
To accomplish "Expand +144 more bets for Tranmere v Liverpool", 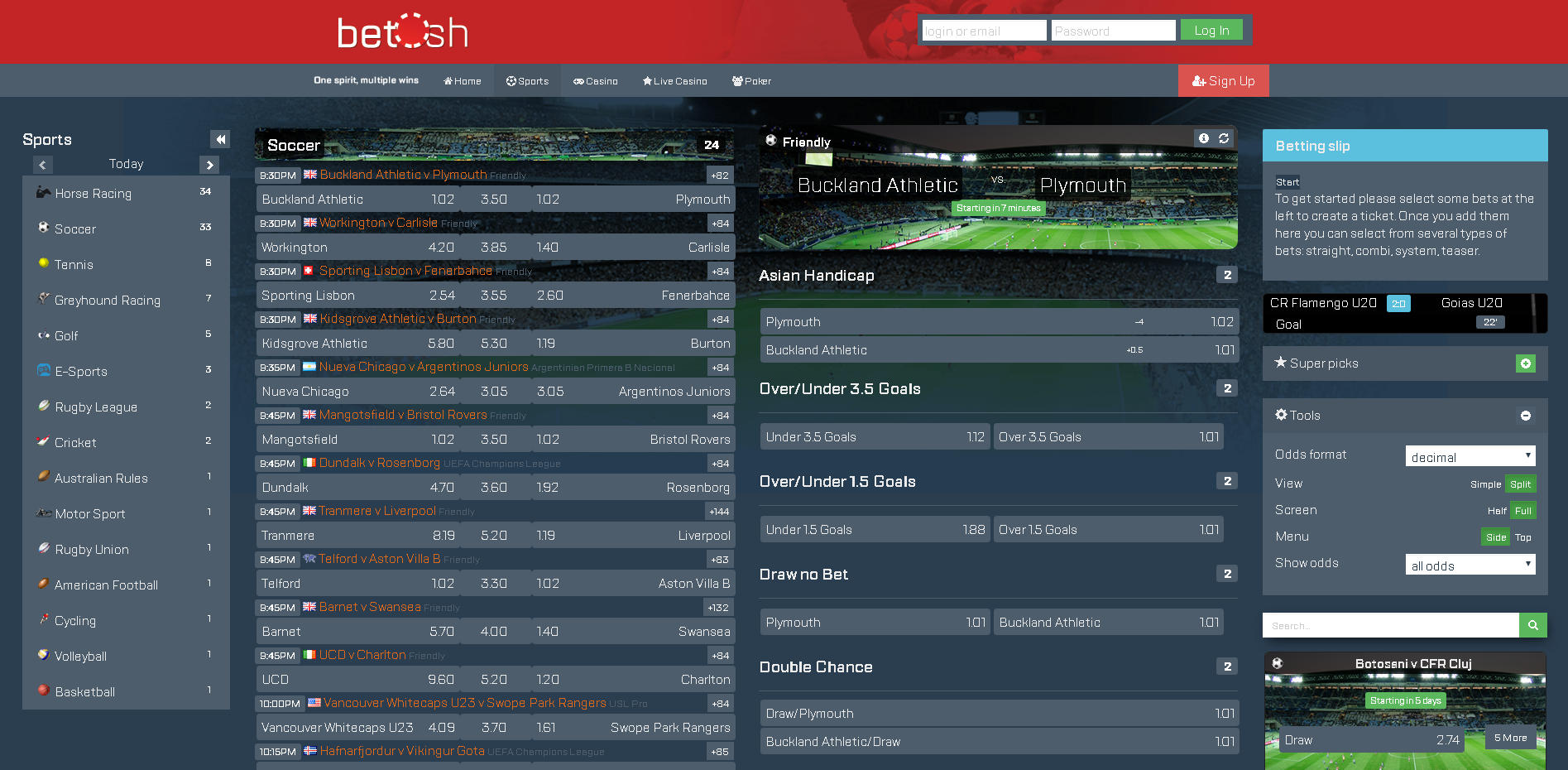I will click(x=719, y=512).
